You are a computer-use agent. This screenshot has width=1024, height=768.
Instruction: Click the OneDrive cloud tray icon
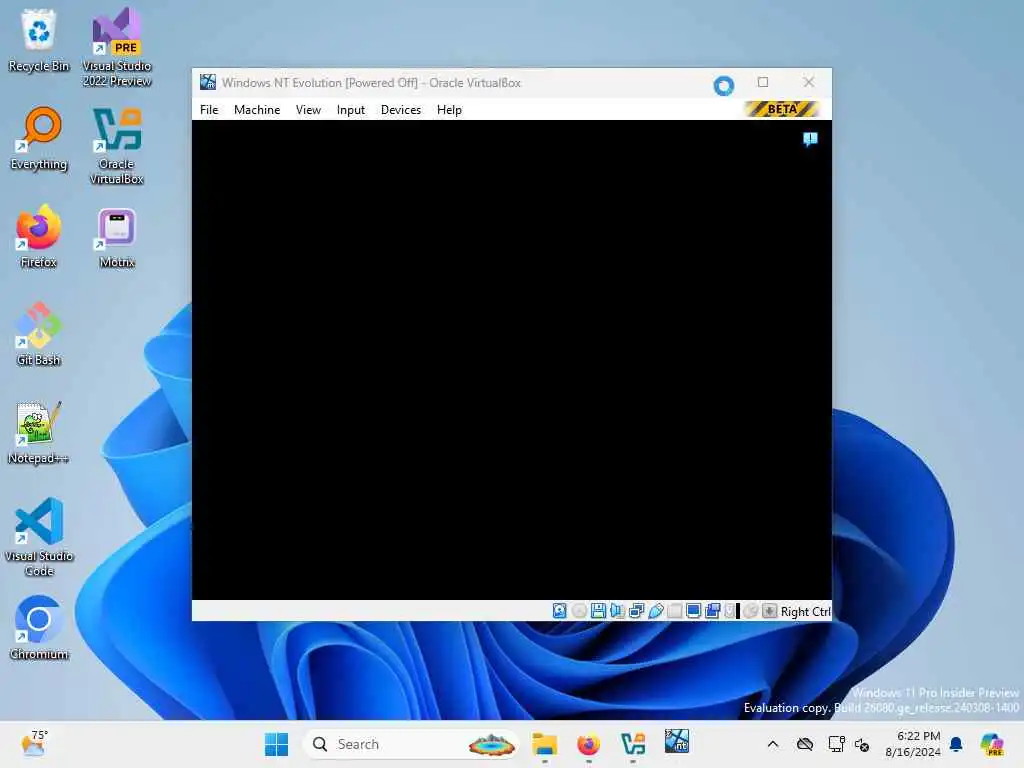point(805,744)
